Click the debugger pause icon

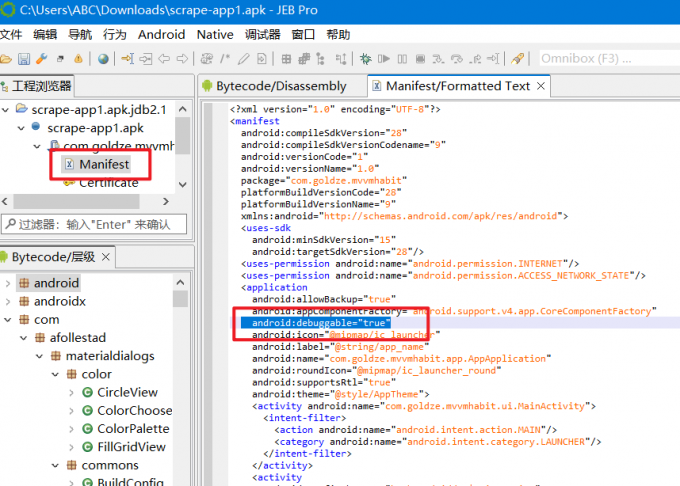(403, 59)
